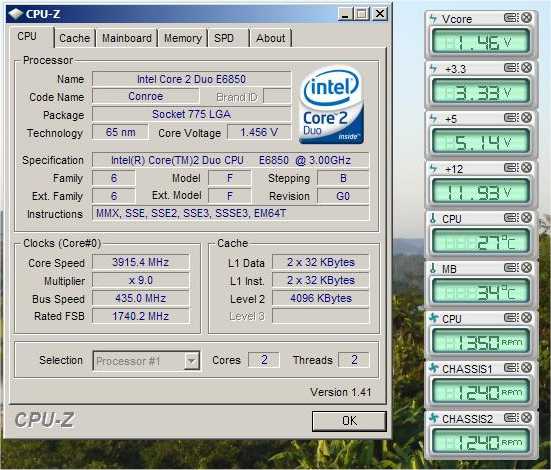
Task: Click the L1 Data value 2 x 32 KBytes
Action: (x=321, y=262)
